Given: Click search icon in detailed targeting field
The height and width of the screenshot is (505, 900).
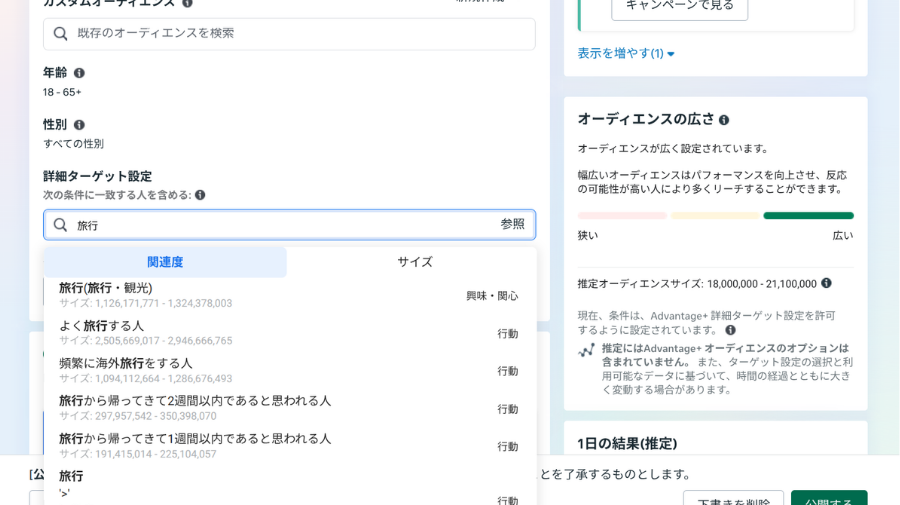Looking at the screenshot, I should tap(60, 225).
